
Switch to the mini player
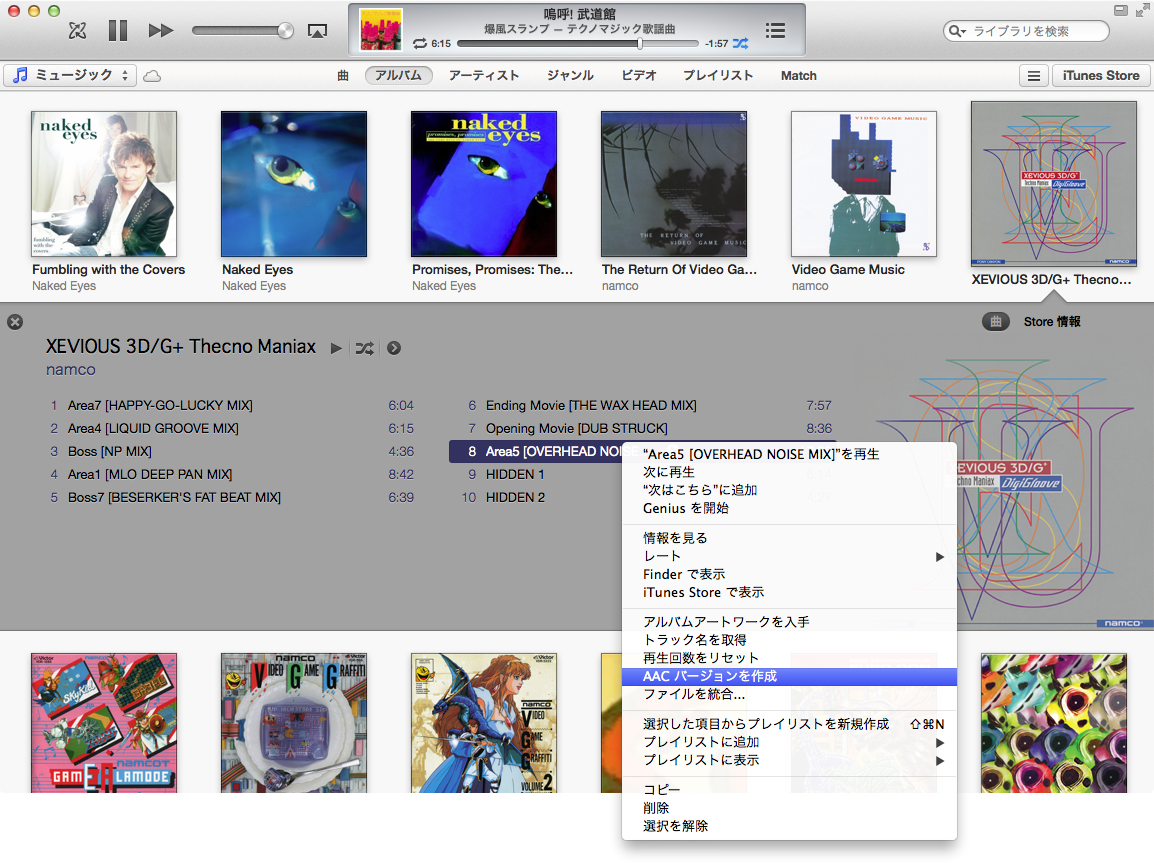[1121, 10]
